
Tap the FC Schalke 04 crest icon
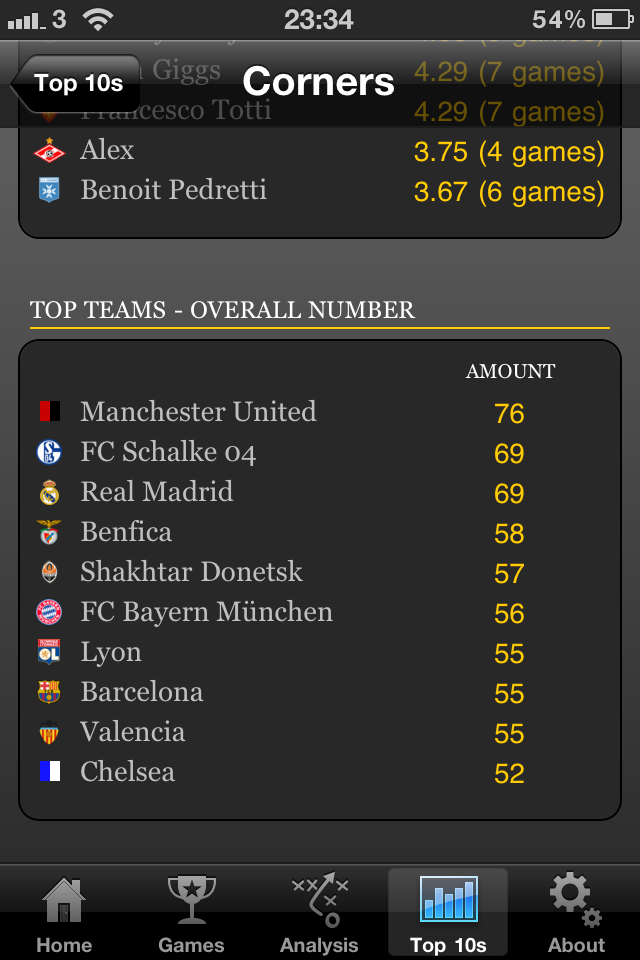(49, 452)
